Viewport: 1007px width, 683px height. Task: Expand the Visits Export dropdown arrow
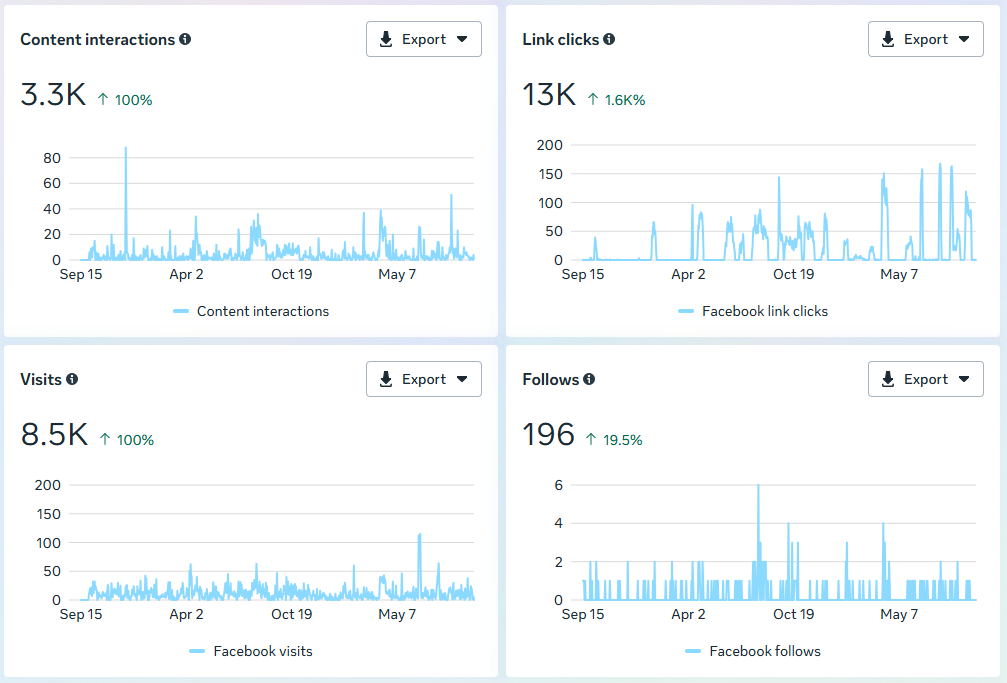(462, 379)
